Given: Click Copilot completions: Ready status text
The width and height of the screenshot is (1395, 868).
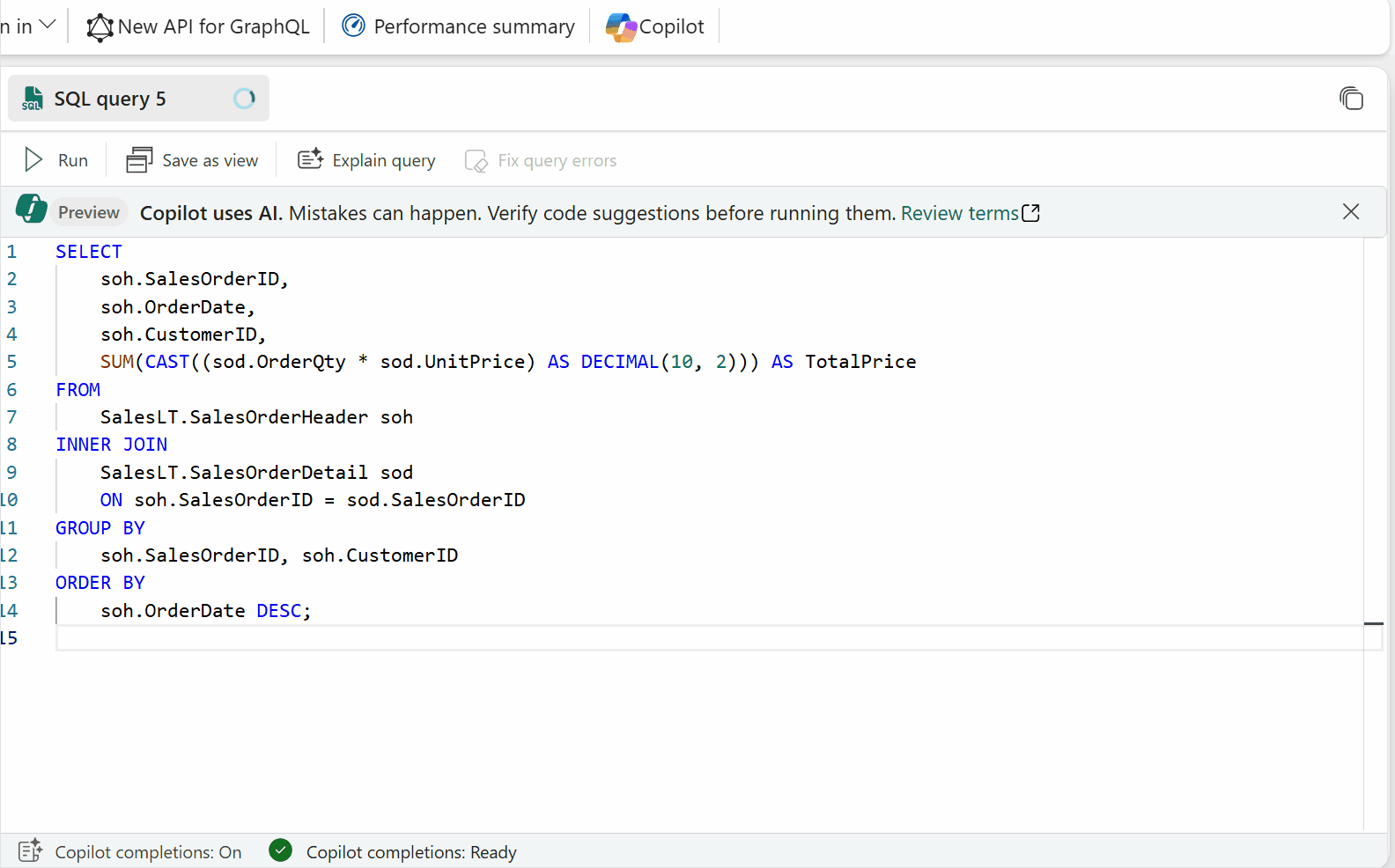Looking at the screenshot, I should 411,852.
